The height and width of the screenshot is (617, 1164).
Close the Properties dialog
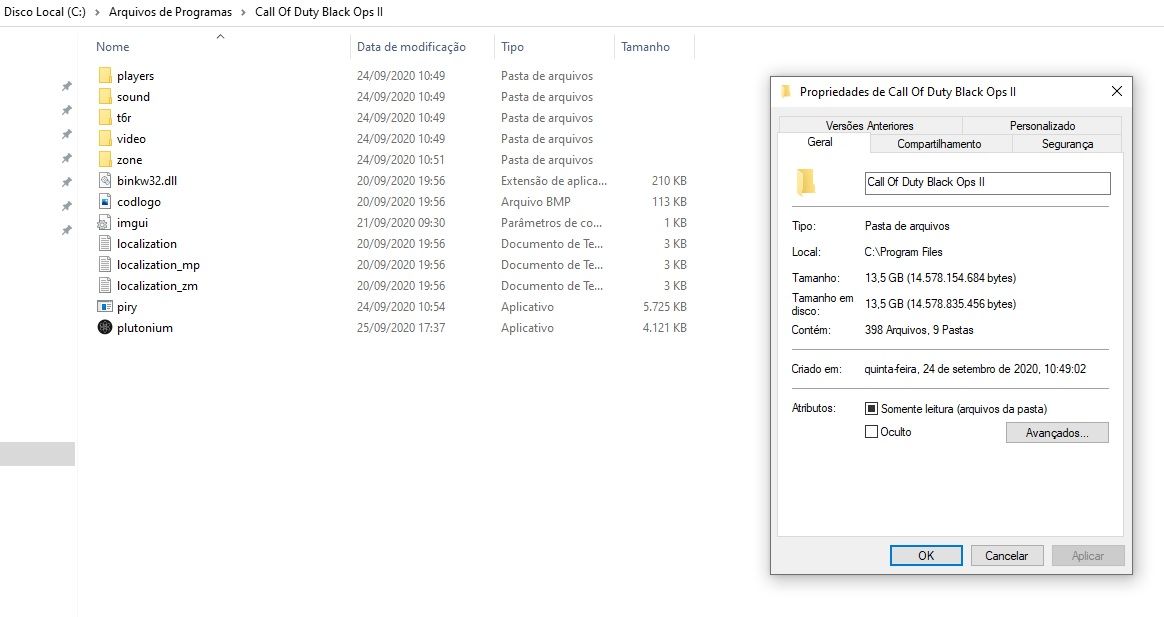click(x=1116, y=91)
